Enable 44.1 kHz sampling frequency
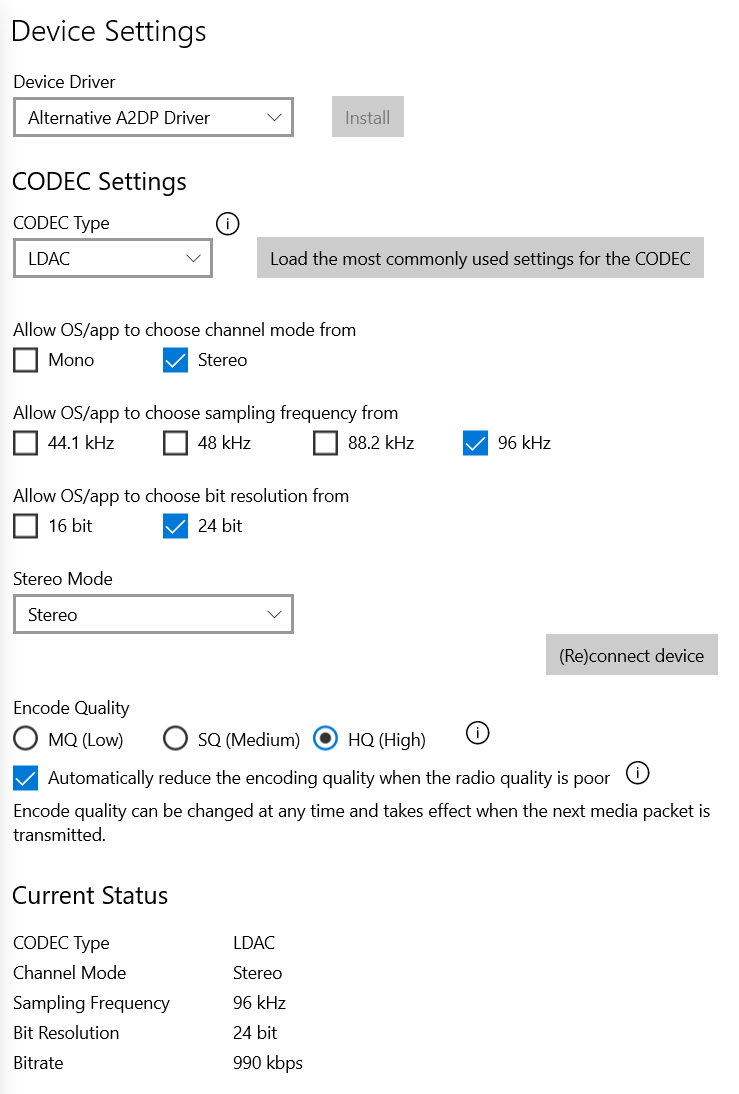This screenshot has width=739, height=1094. (26, 443)
